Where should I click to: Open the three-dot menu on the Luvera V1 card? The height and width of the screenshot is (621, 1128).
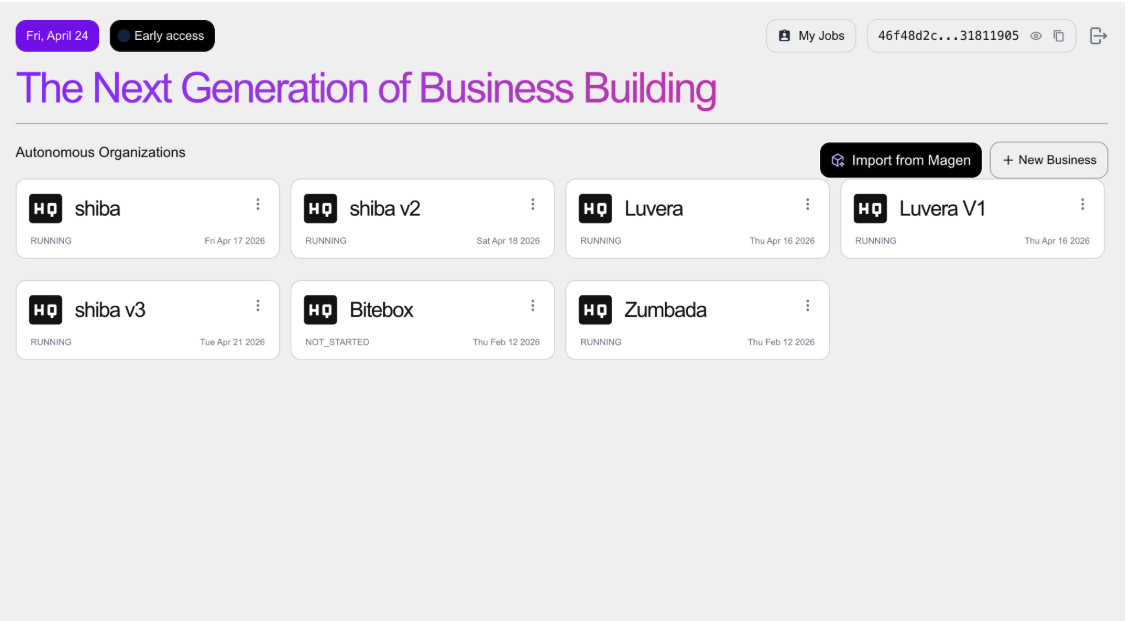point(1082,204)
